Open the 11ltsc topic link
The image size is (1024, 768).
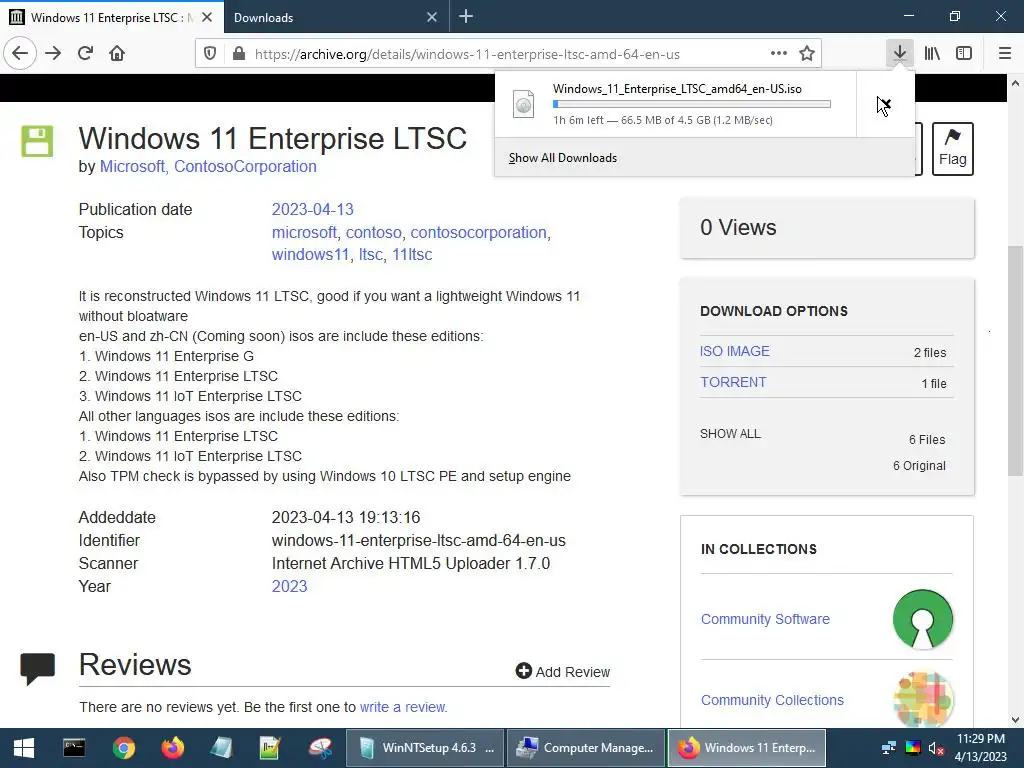coord(412,255)
